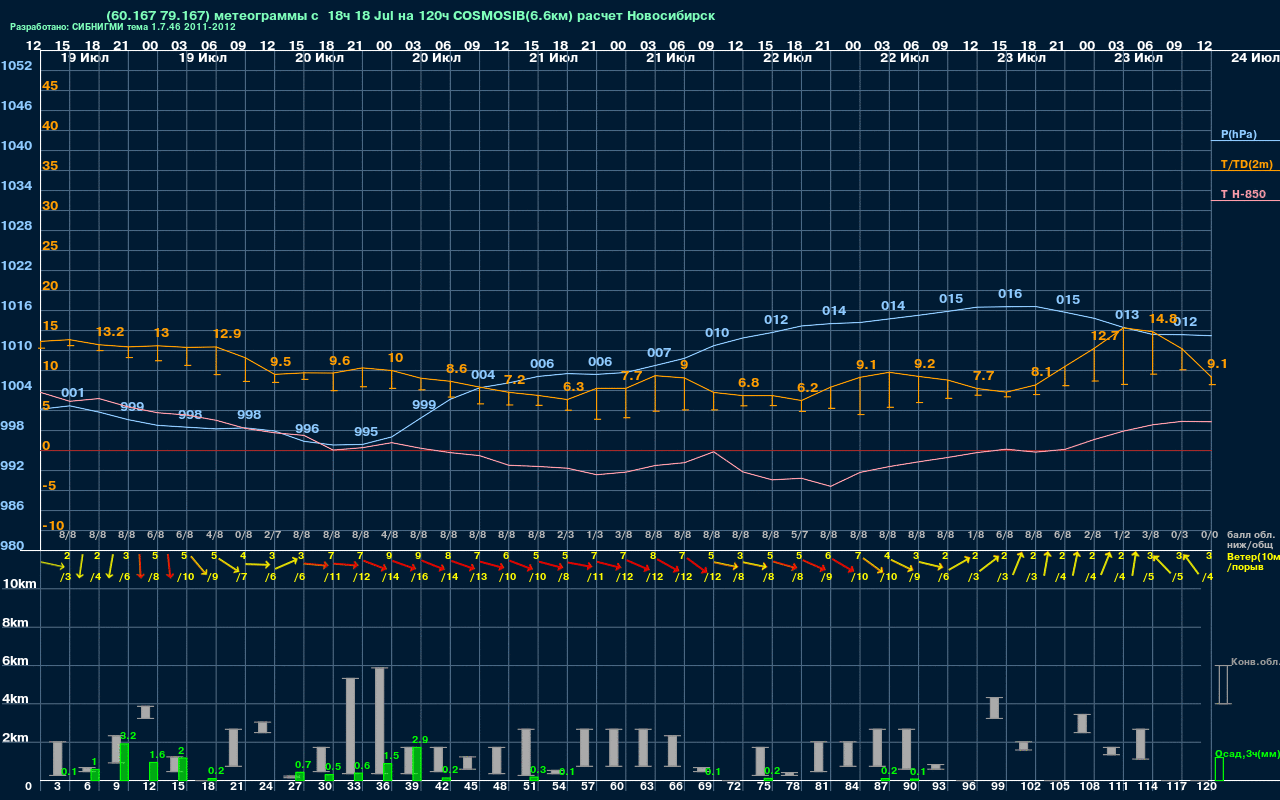The image size is (1280, 800).
Task: Click the 2.9 precipitation amount
Action: [420, 740]
